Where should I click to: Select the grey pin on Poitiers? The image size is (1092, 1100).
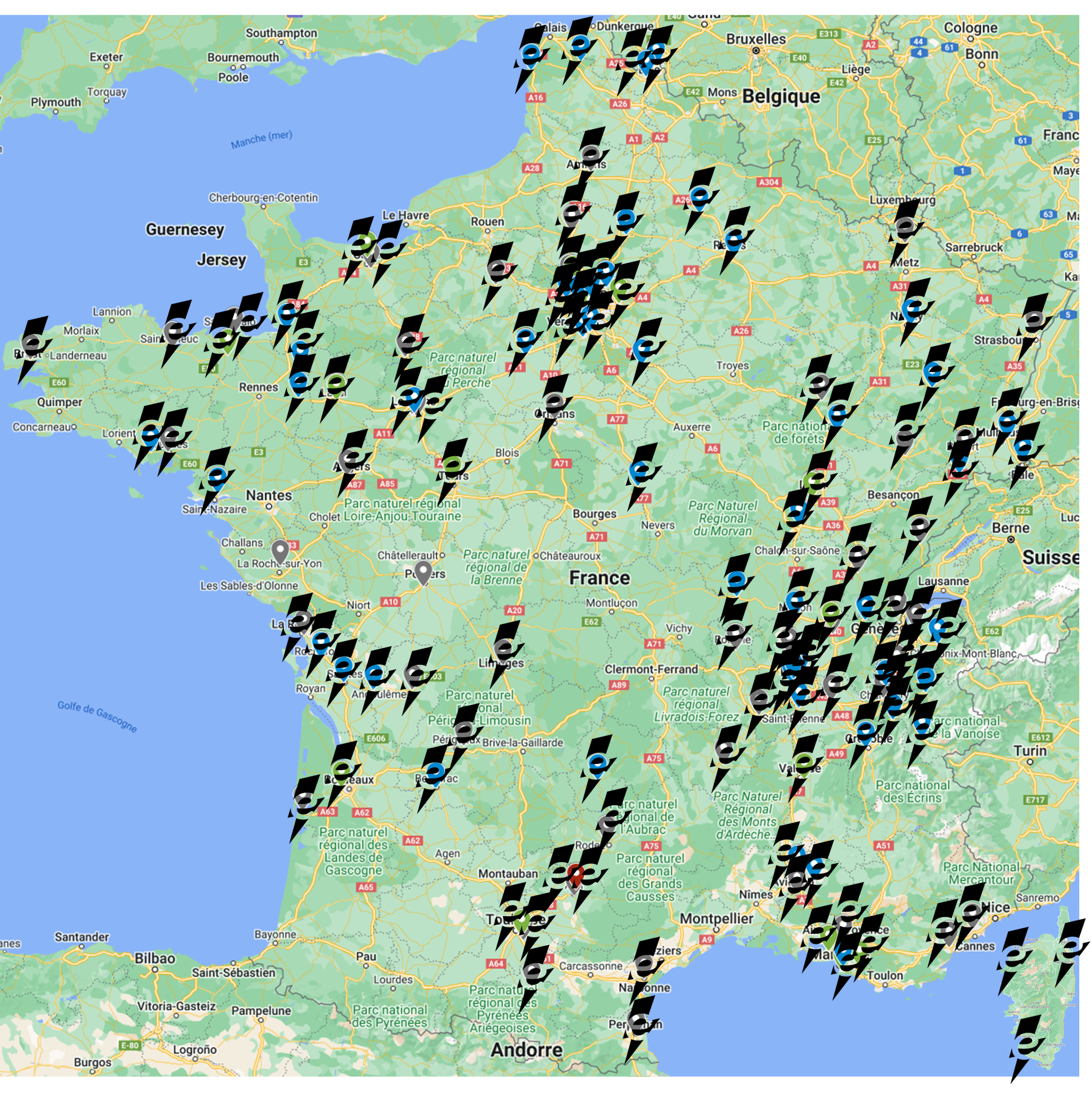point(422,573)
